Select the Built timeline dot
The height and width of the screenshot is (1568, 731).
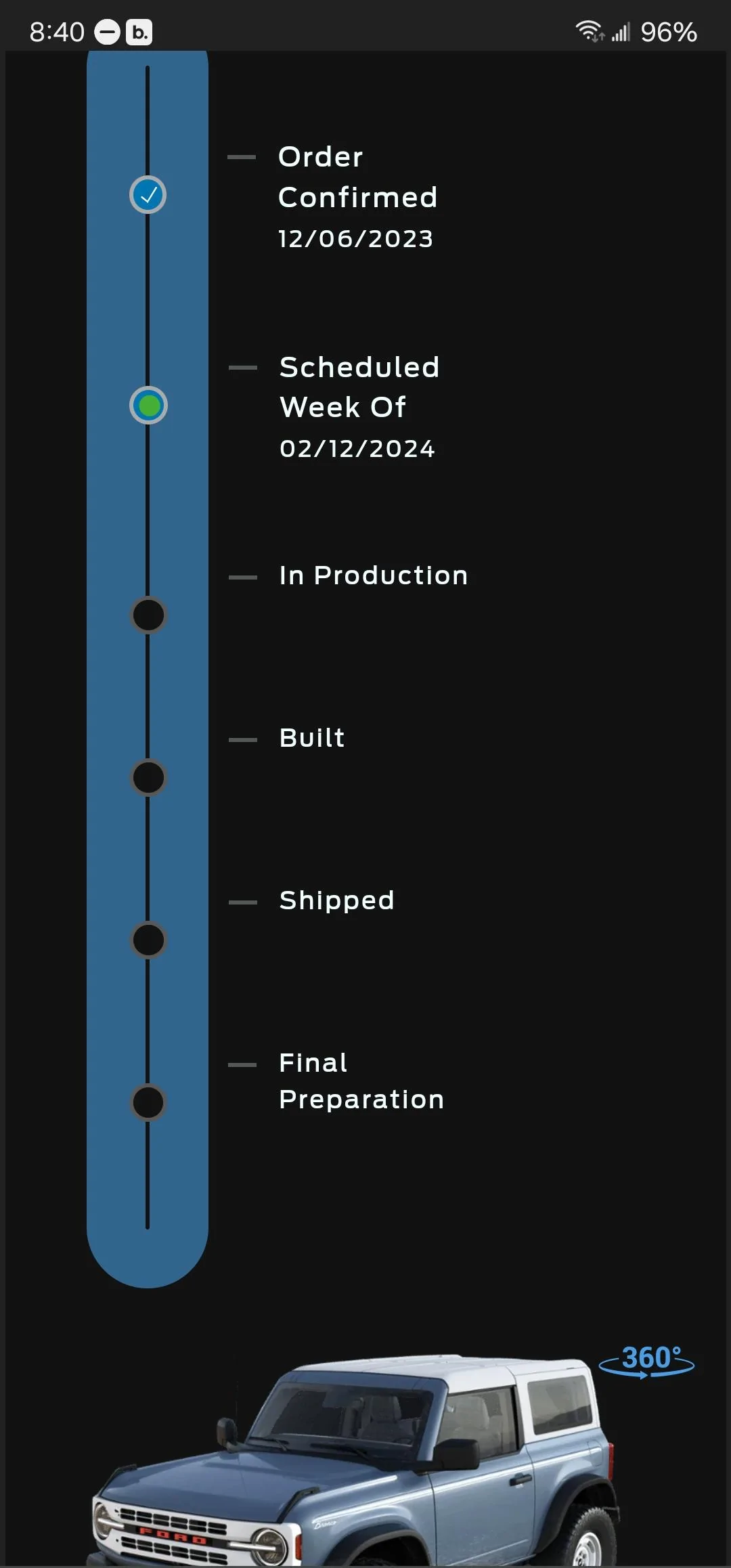(148, 777)
